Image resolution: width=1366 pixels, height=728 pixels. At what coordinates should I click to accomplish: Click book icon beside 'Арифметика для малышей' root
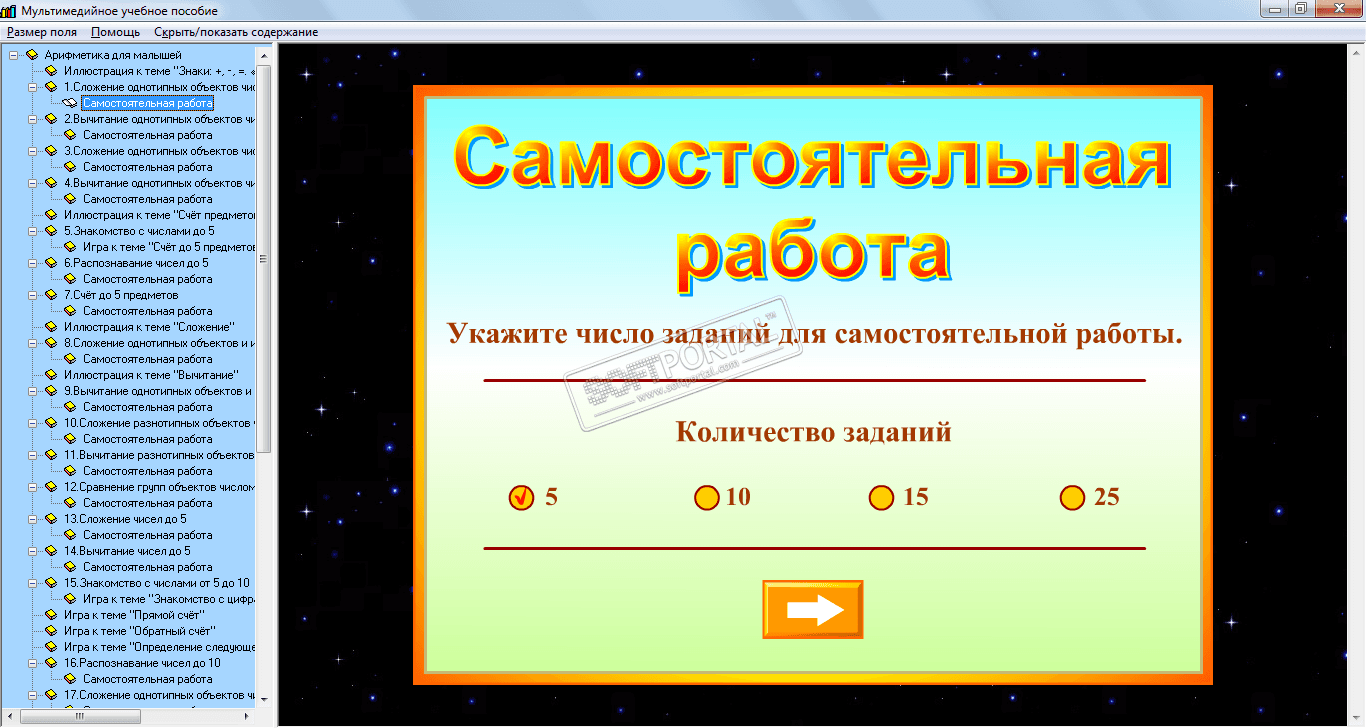pyautogui.click(x=32, y=55)
